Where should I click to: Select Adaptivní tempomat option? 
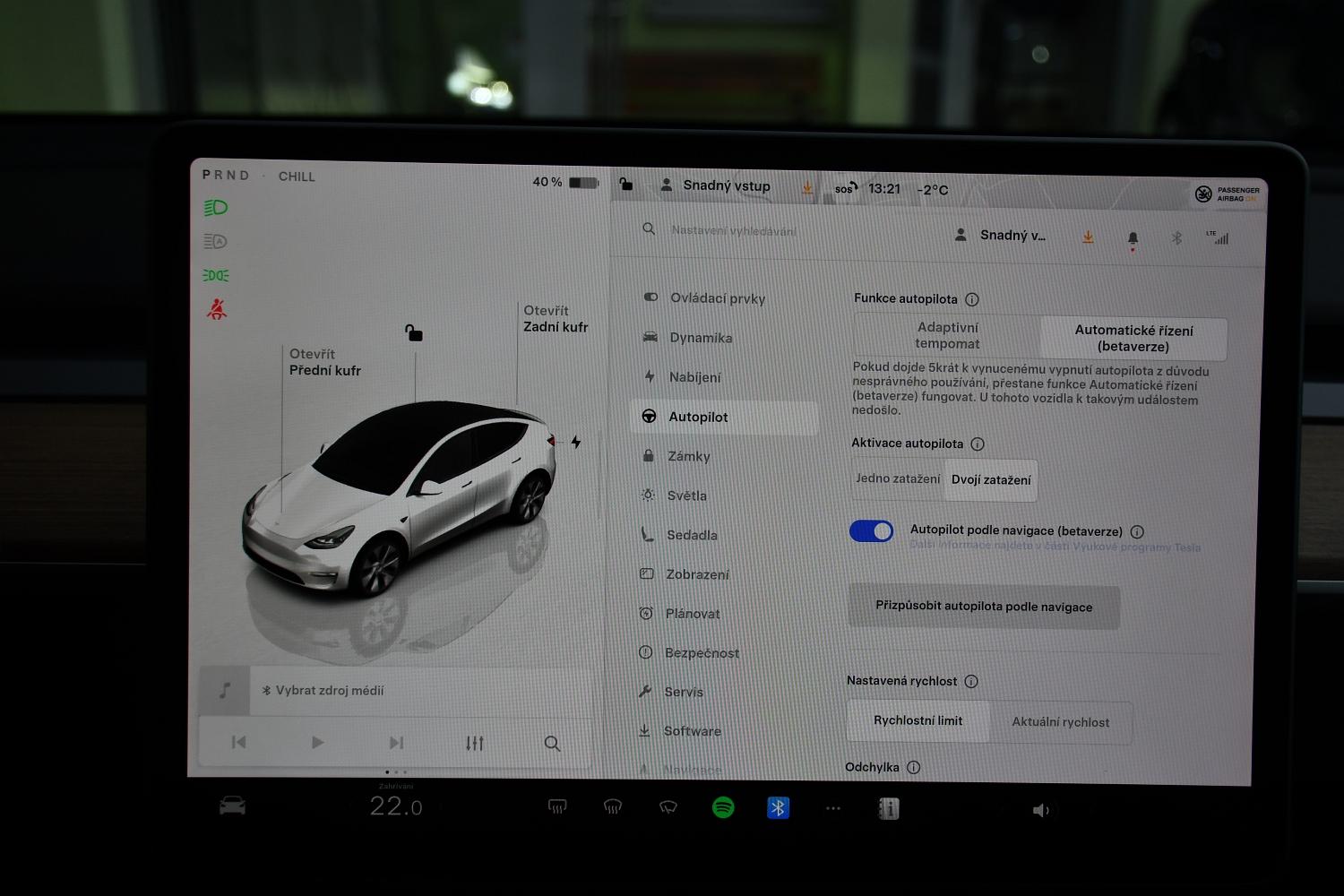[x=947, y=336]
